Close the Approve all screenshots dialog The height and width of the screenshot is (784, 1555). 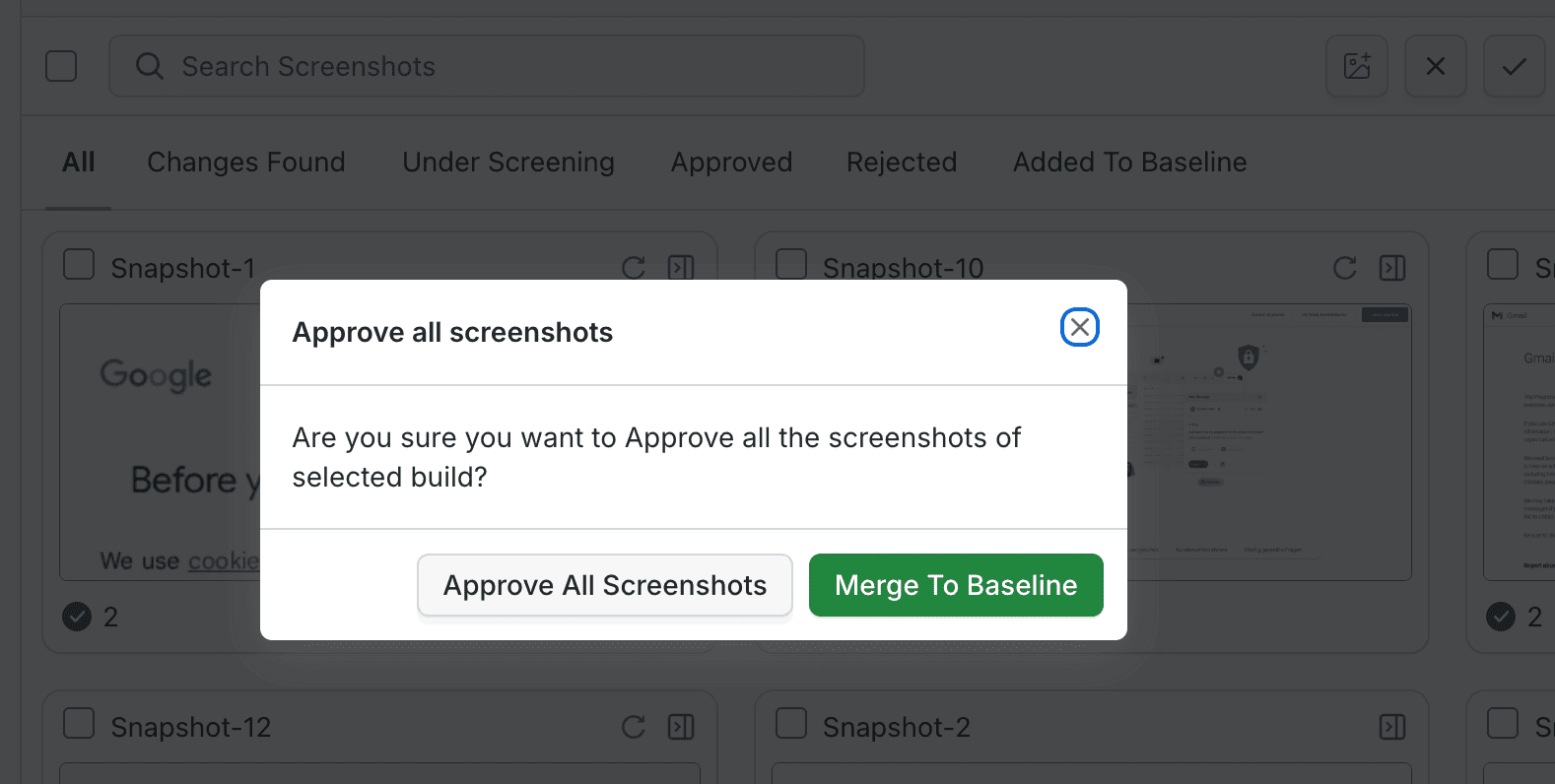click(x=1079, y=327)
